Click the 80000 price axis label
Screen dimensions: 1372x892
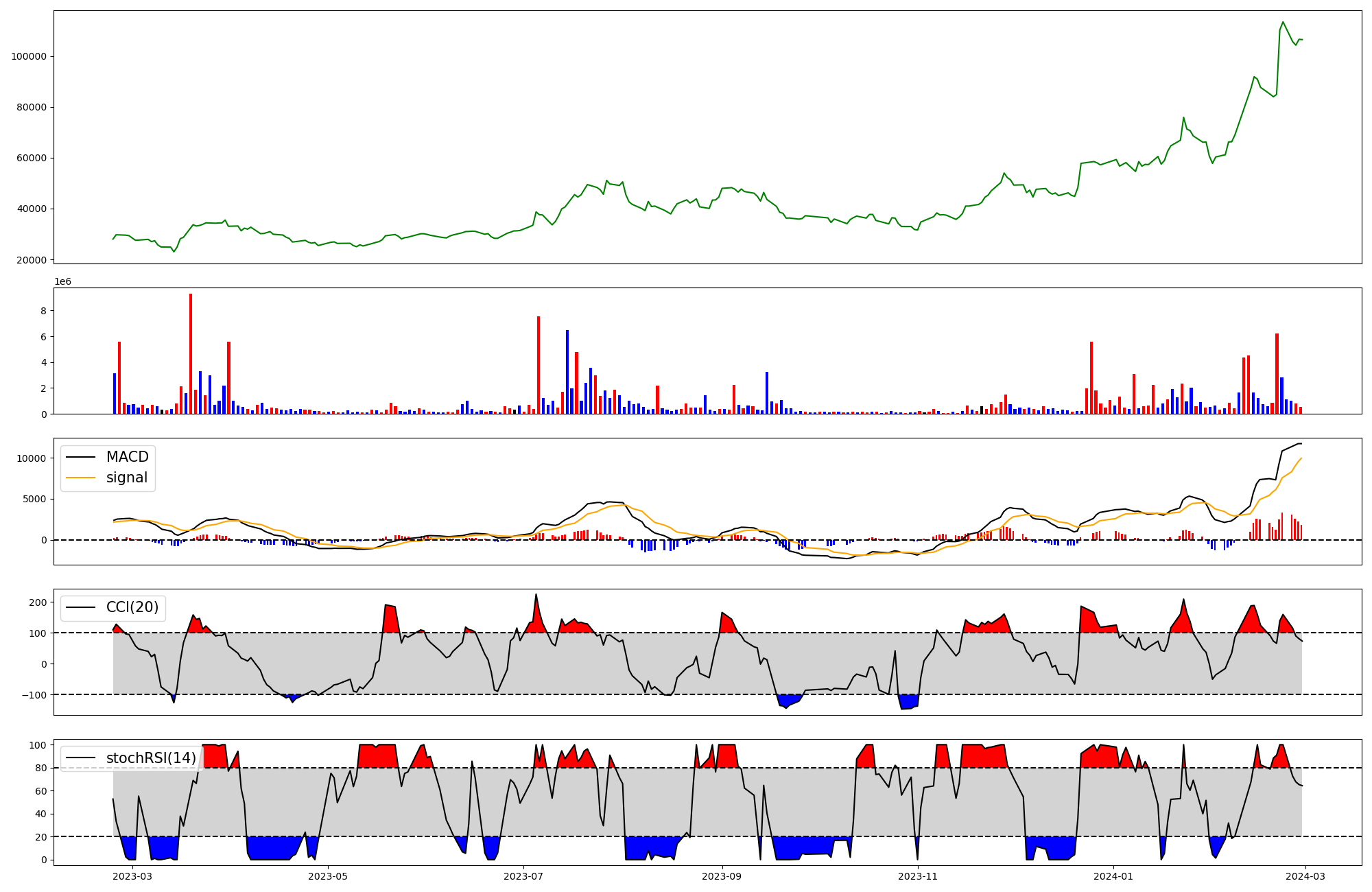[x=32, y=107]
